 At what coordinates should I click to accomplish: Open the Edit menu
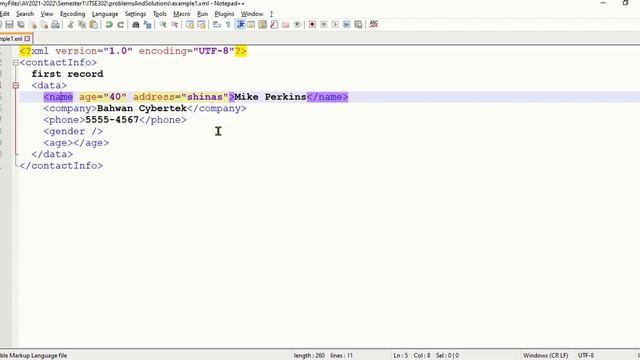(4, 14)
